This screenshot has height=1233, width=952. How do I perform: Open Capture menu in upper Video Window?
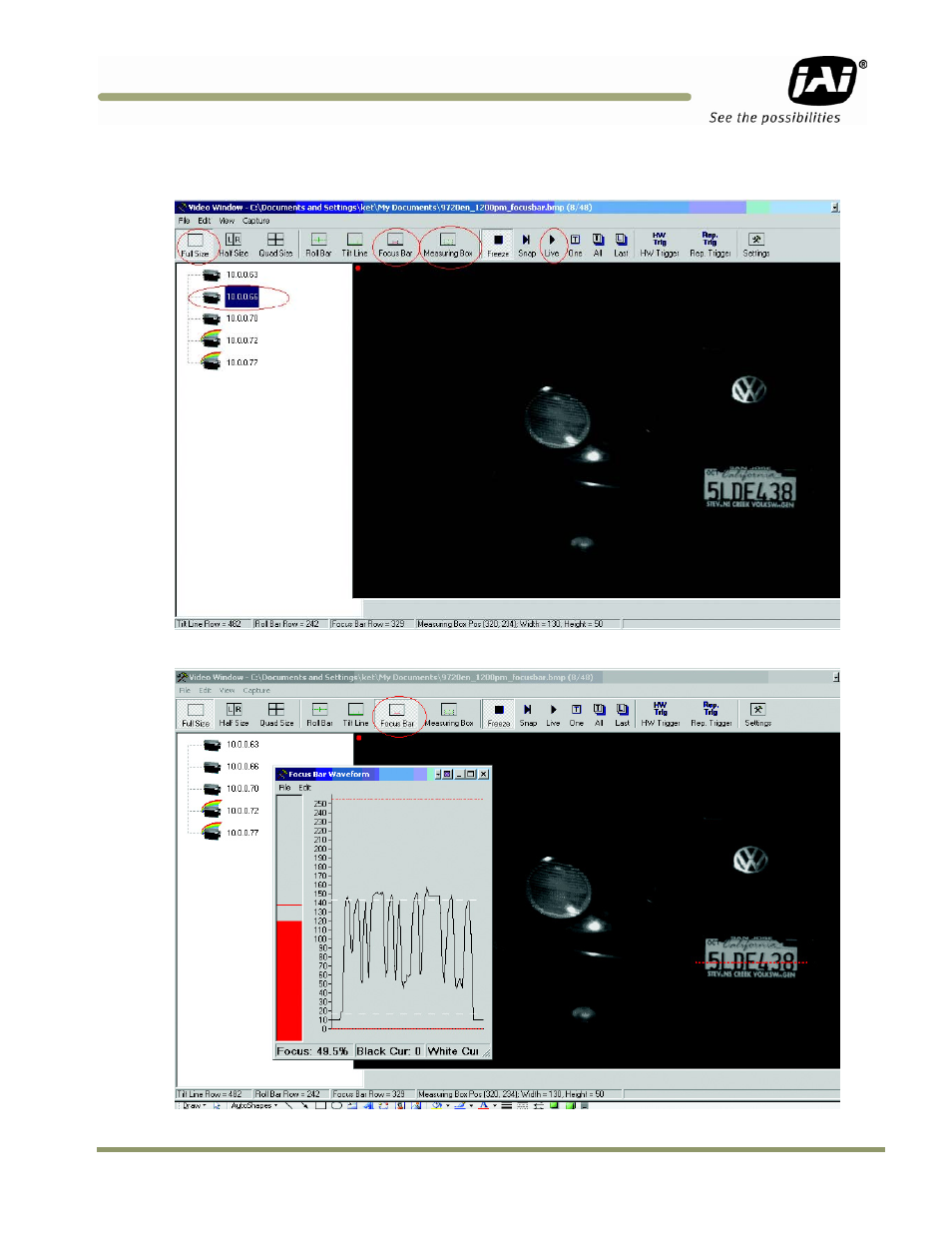[256, 221]
